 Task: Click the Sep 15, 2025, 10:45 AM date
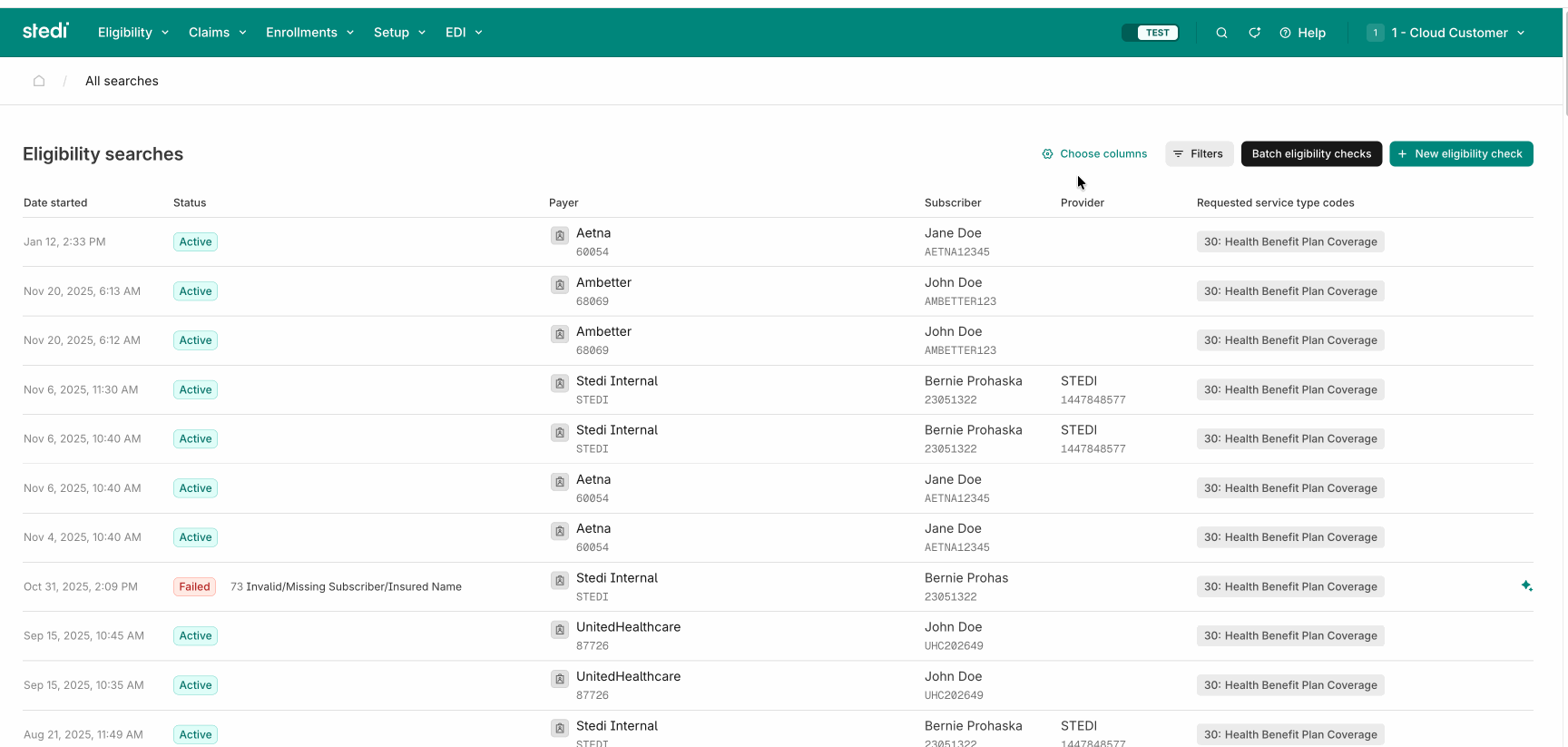[x=83, y=636]
